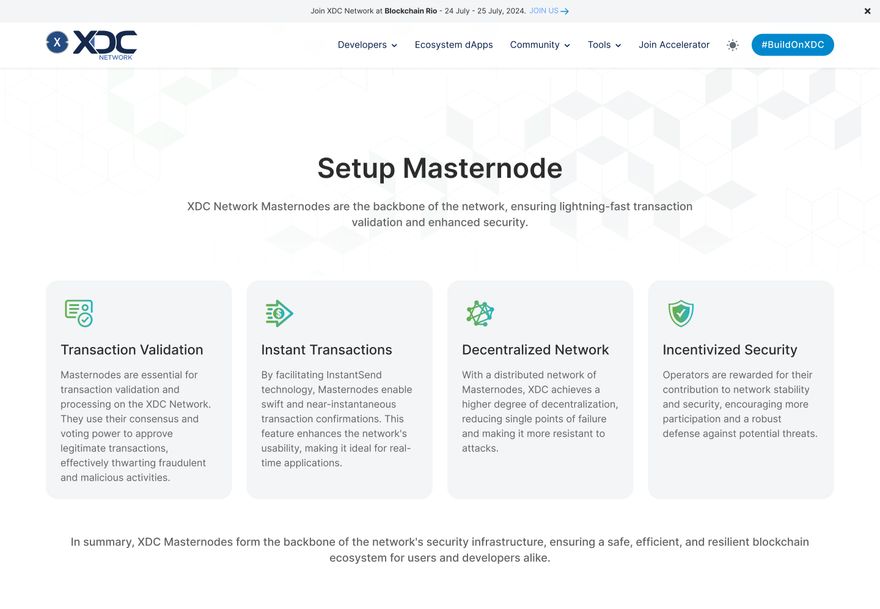Go to the Join Accelerator page
The image size is (880, 609).
(674, 45)
